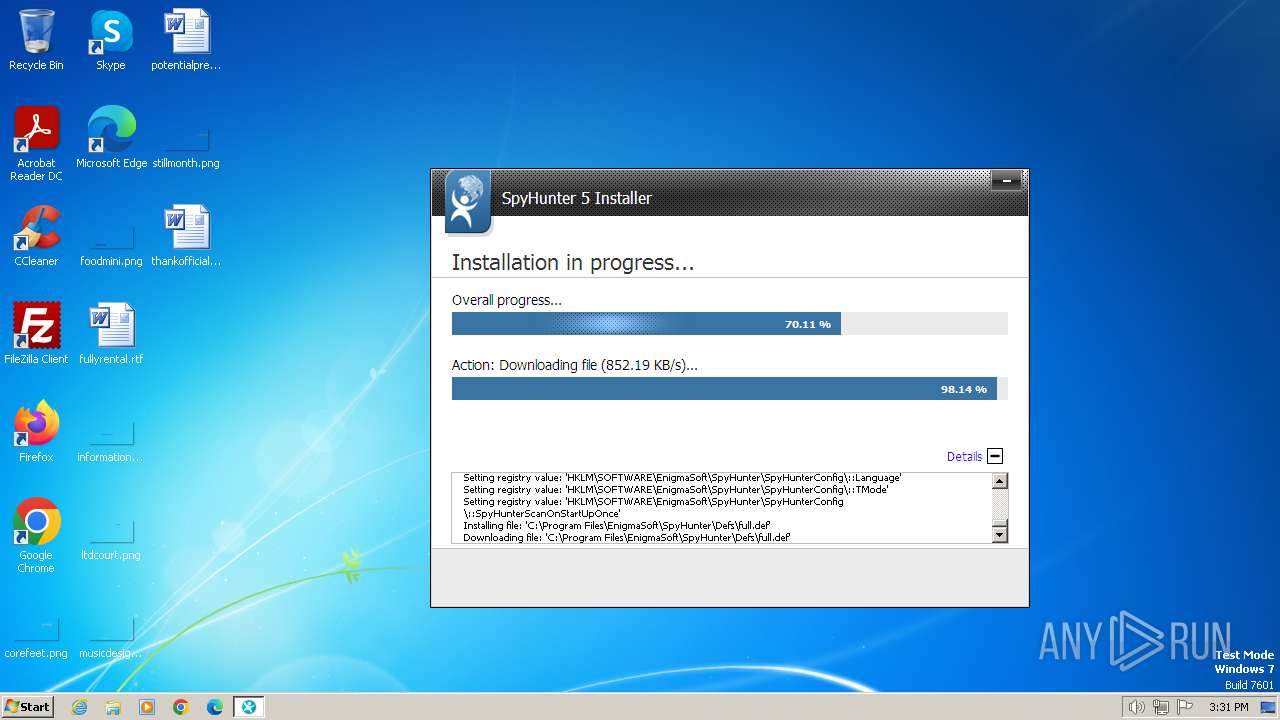Open the Start menu
Image resolution: width=1280 pixels, height=720 pixels.
tap(27, 707)
